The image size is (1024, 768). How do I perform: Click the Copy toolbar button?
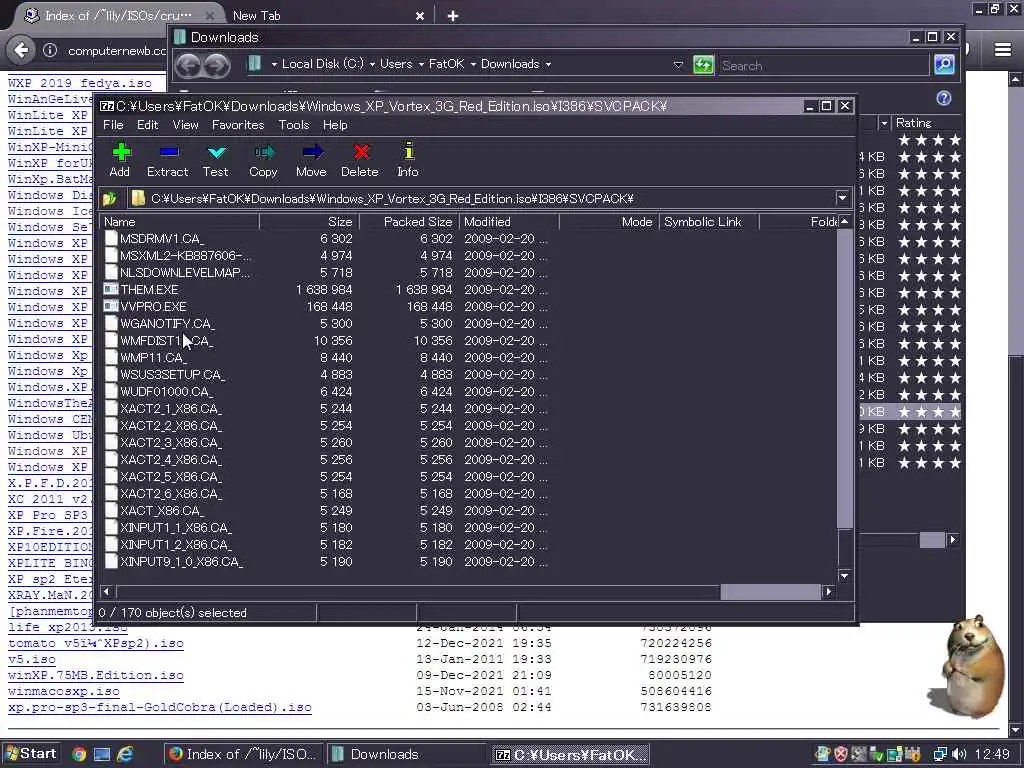[x=263, y=160]
